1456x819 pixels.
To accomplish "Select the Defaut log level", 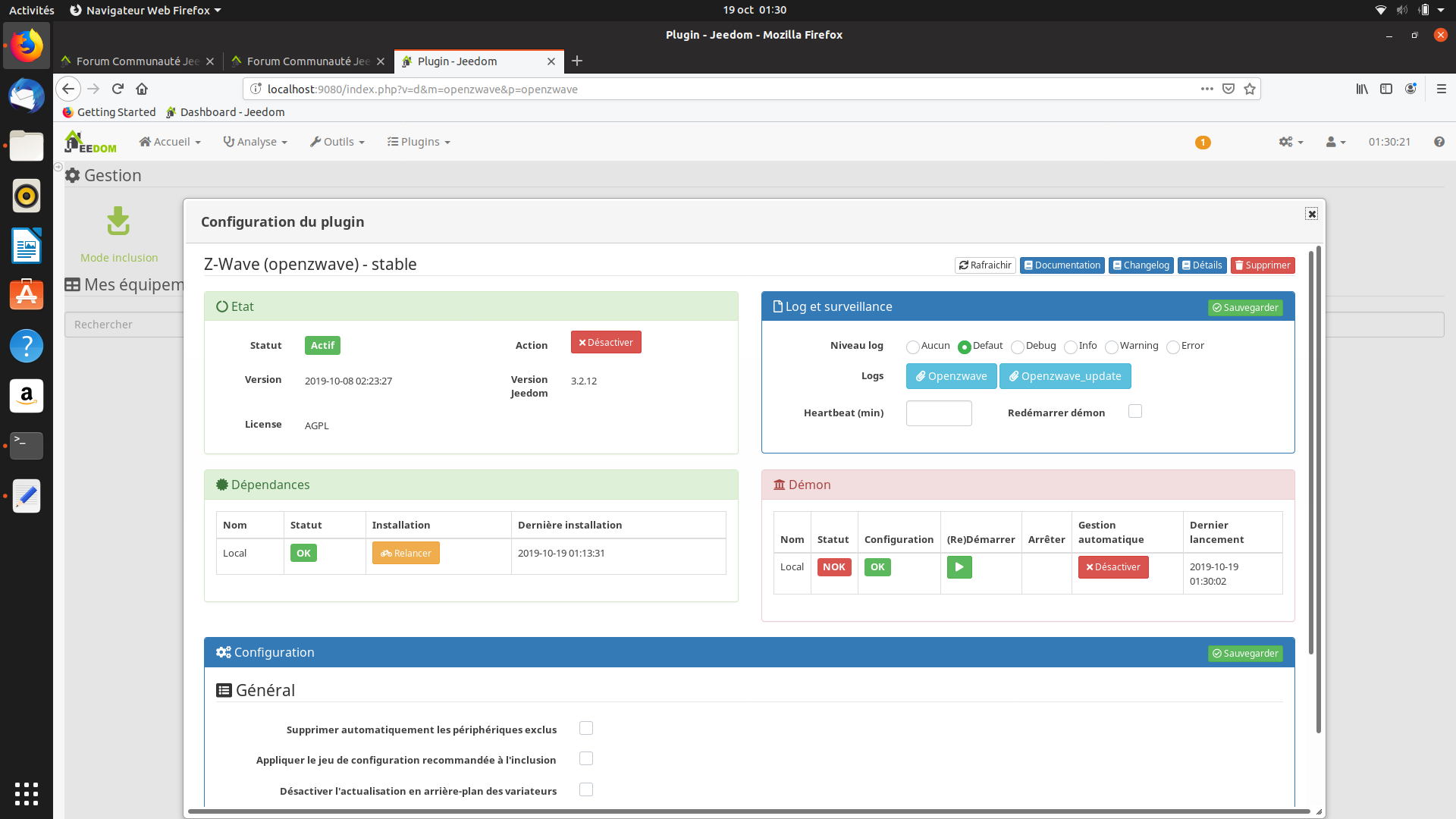I will click(965, 347).
